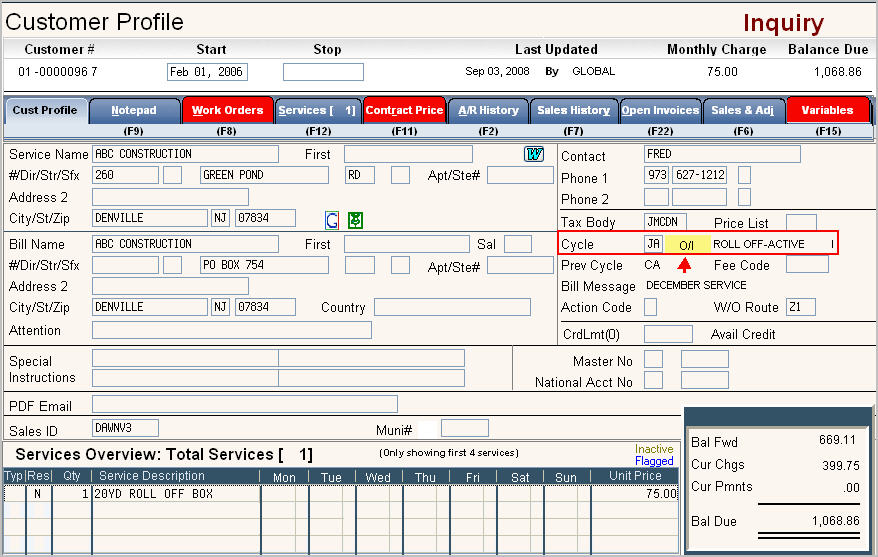Click the service Address 2 field
Screen dimensions: 878x557
point(170,196)
